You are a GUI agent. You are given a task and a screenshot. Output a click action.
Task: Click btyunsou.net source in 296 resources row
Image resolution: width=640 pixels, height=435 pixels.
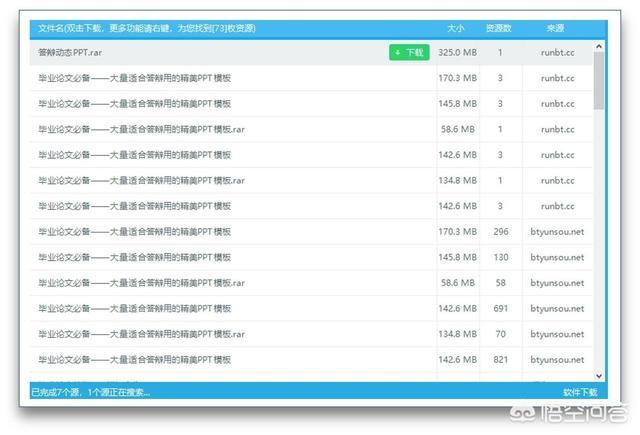[557, 232]
